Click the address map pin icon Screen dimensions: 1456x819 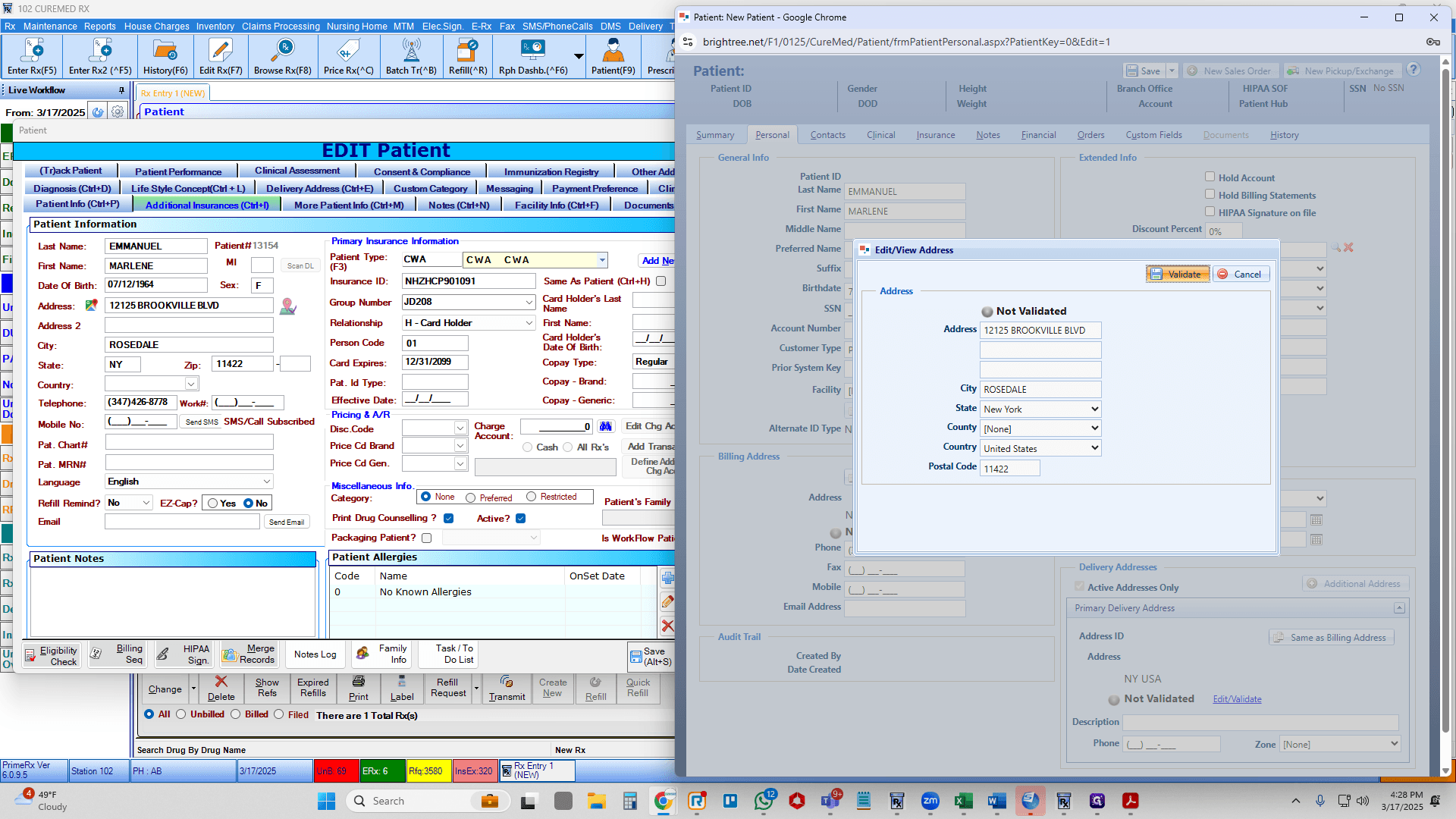click(x=288, y=306)
